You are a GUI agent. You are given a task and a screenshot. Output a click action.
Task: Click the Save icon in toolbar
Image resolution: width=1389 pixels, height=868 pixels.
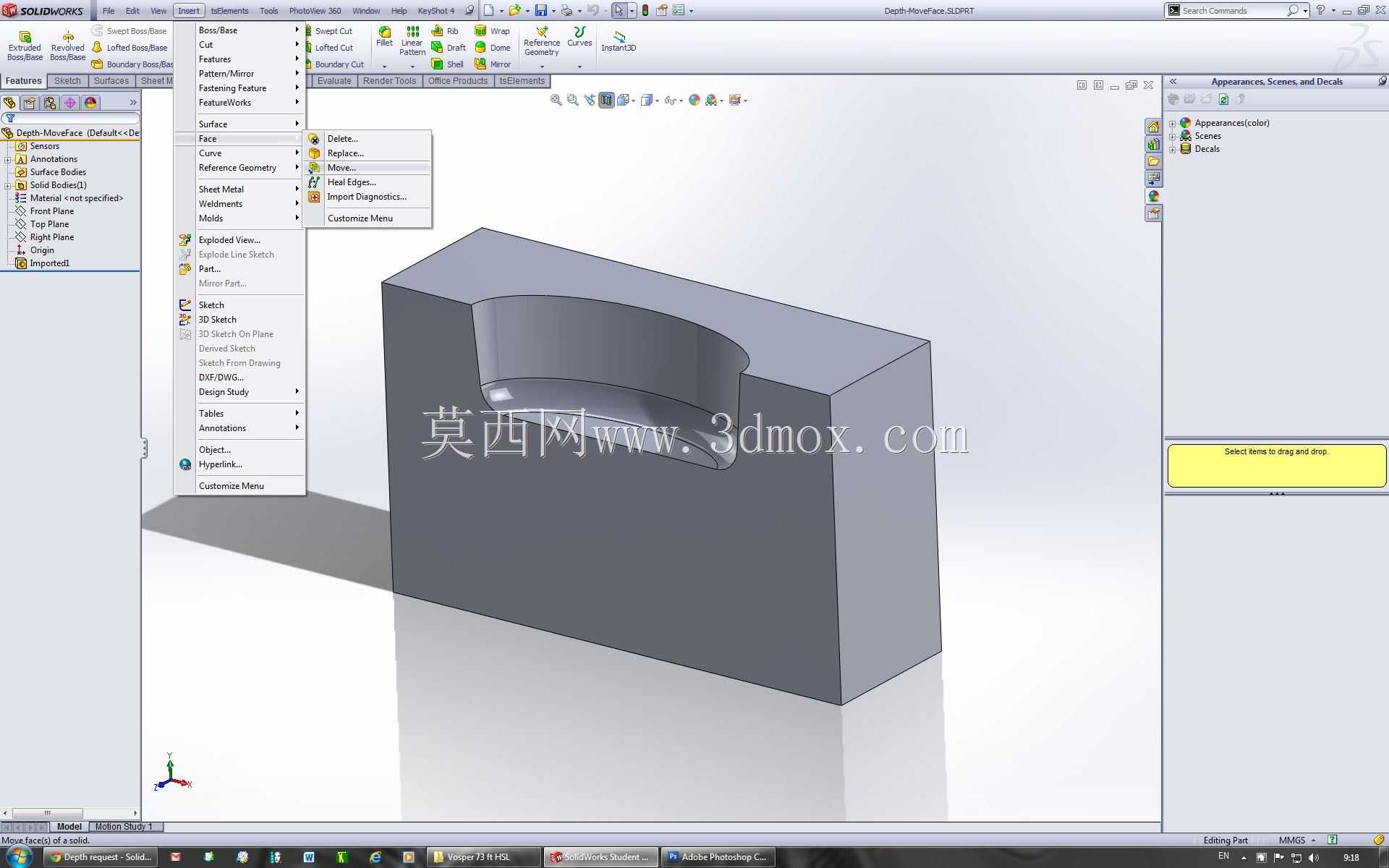pos(540,11)
